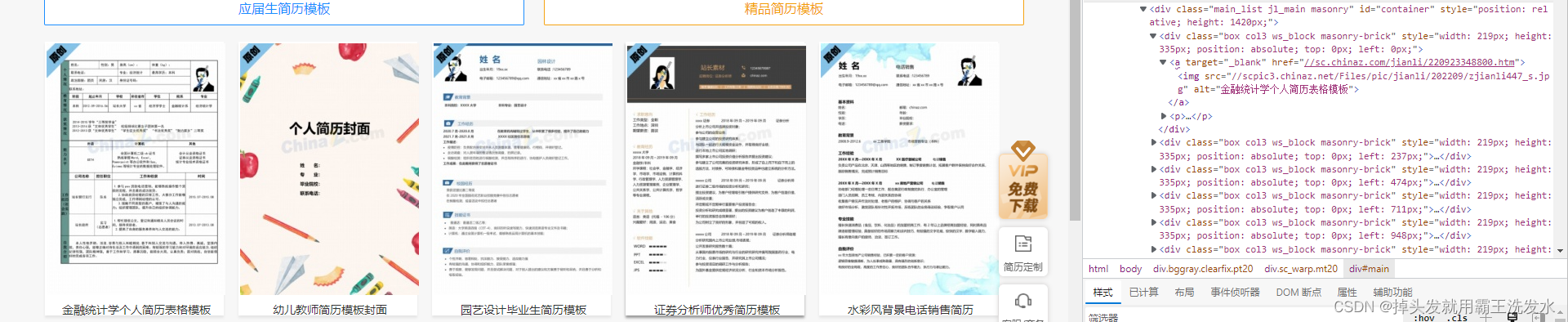Select html in the breadcrumb bar
The image size is (1568, 322).
[1098, 269]
